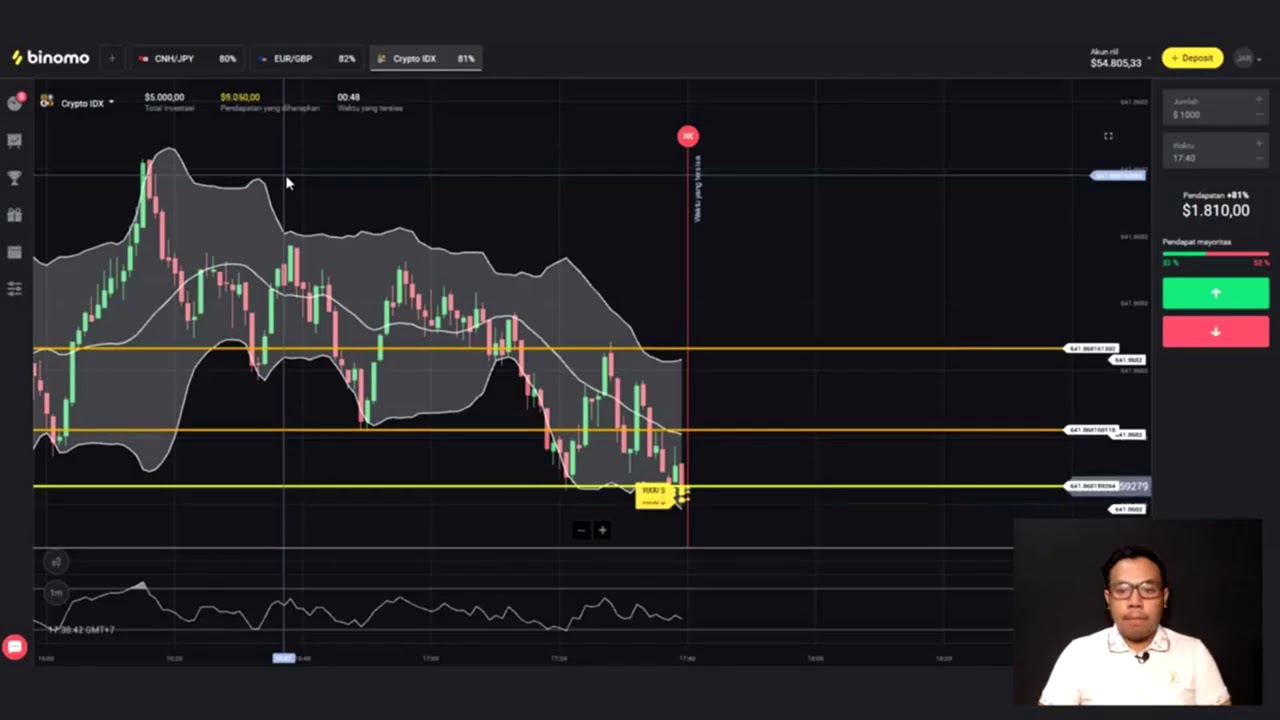
Task: Click the $9.050,00 expected income value
Action: [x=240, y=98]
